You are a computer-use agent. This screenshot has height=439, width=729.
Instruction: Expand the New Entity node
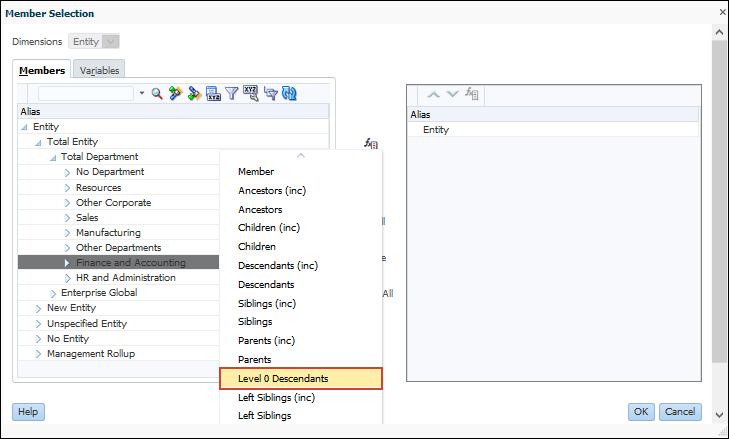tap(38, 308)
